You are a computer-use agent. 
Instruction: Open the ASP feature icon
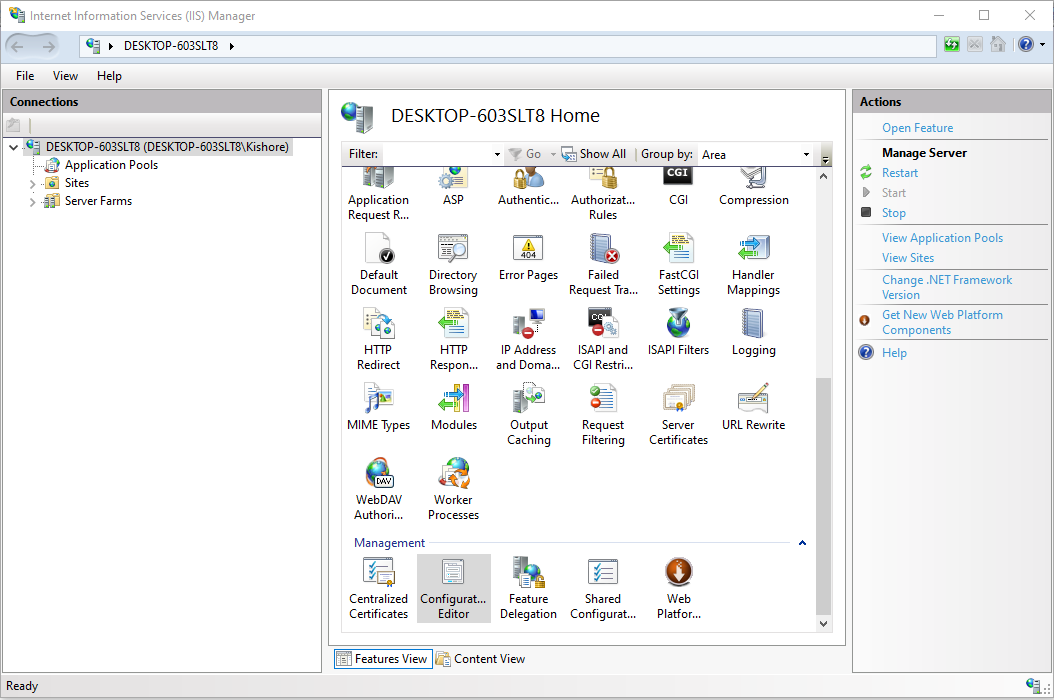(453, 188)
